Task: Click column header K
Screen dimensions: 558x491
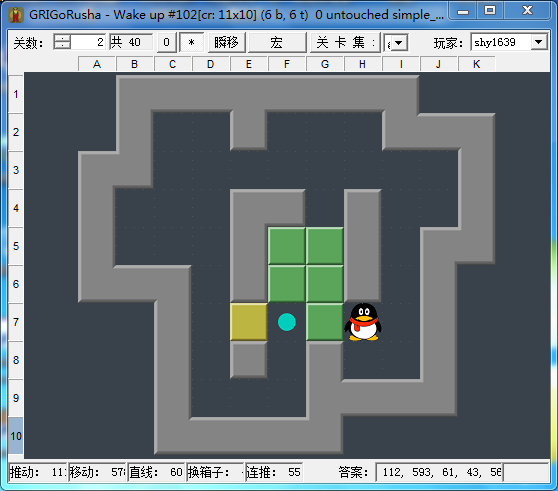Action: point(477,64)
